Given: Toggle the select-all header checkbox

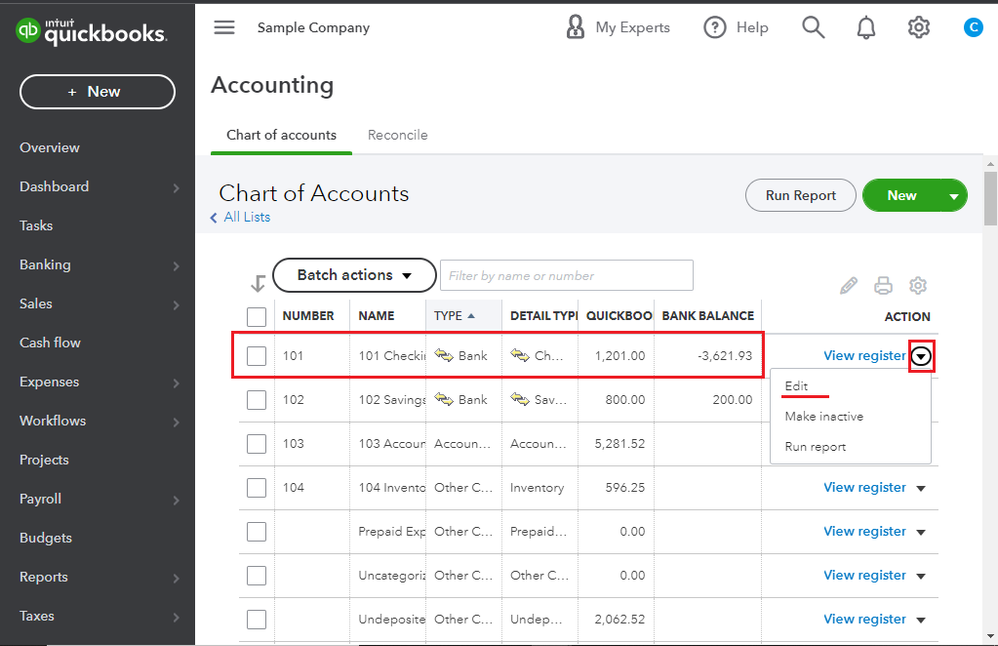Looking at the screenshot, I should coord(257,317).
